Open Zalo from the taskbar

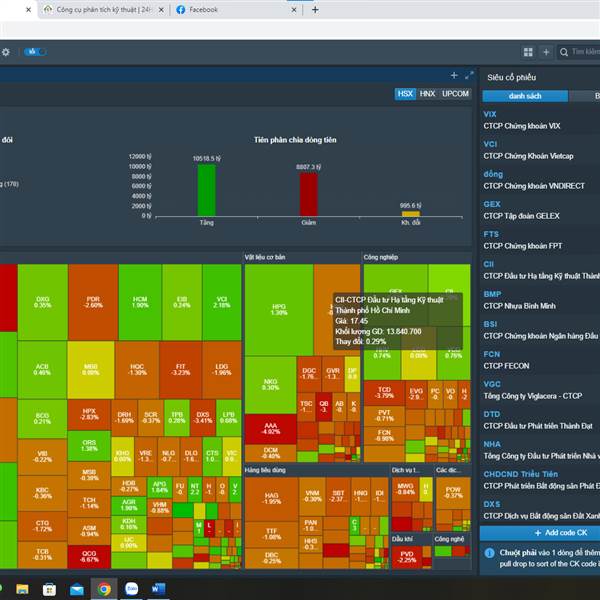131,589
